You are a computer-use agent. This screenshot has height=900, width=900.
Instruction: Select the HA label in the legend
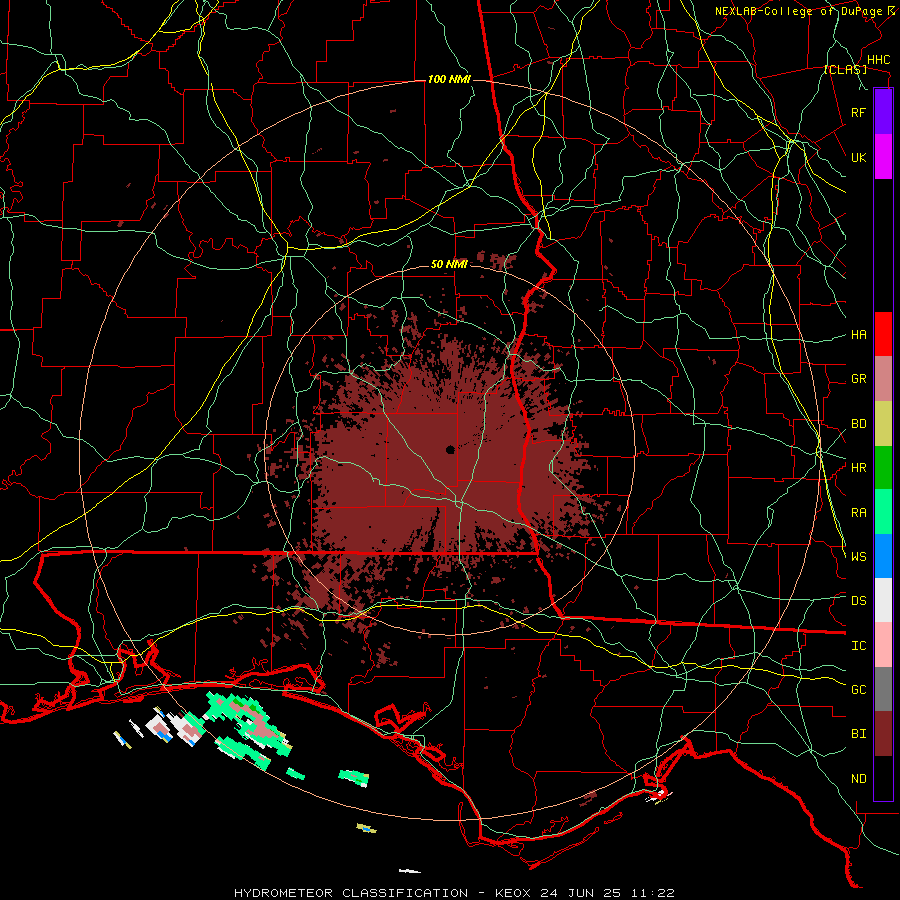click(858, 334)
